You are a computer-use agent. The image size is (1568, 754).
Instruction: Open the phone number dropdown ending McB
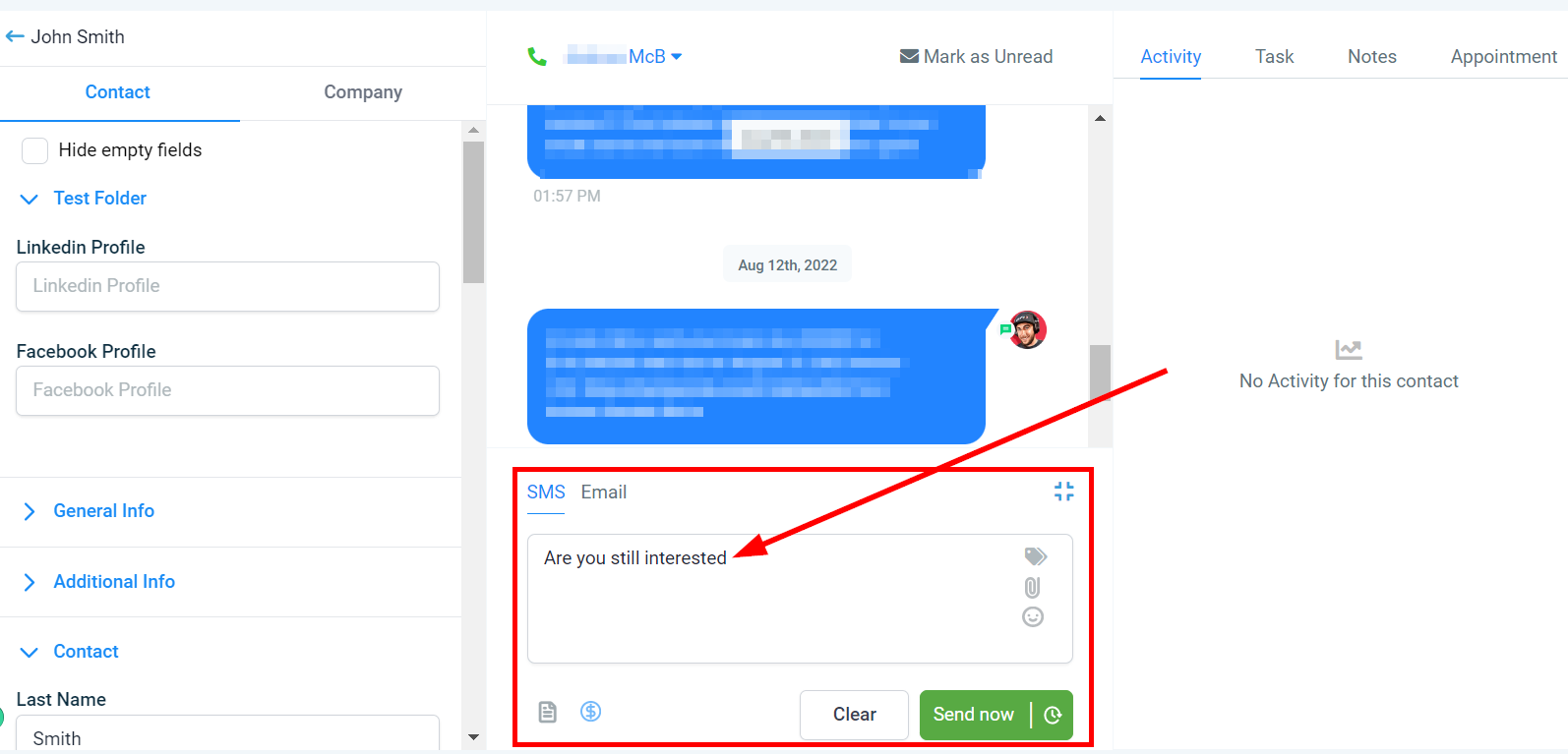624,57
